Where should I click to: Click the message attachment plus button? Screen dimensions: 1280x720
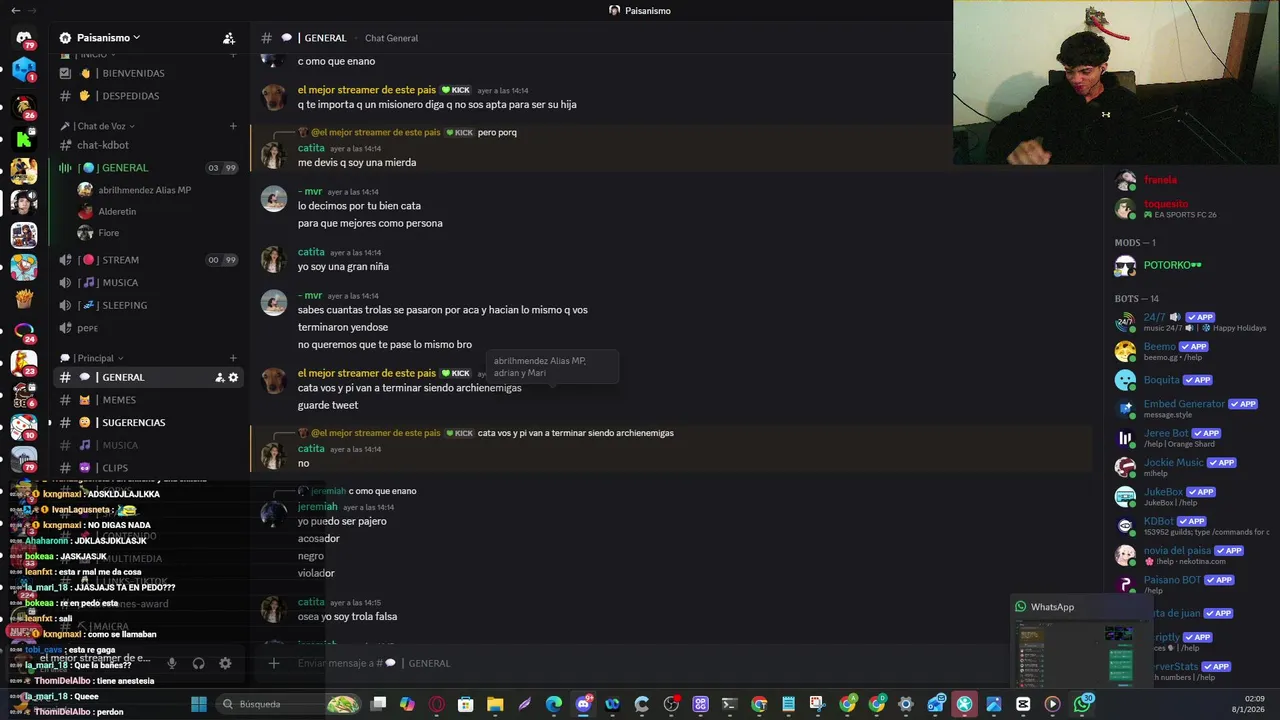click(273, 663)
